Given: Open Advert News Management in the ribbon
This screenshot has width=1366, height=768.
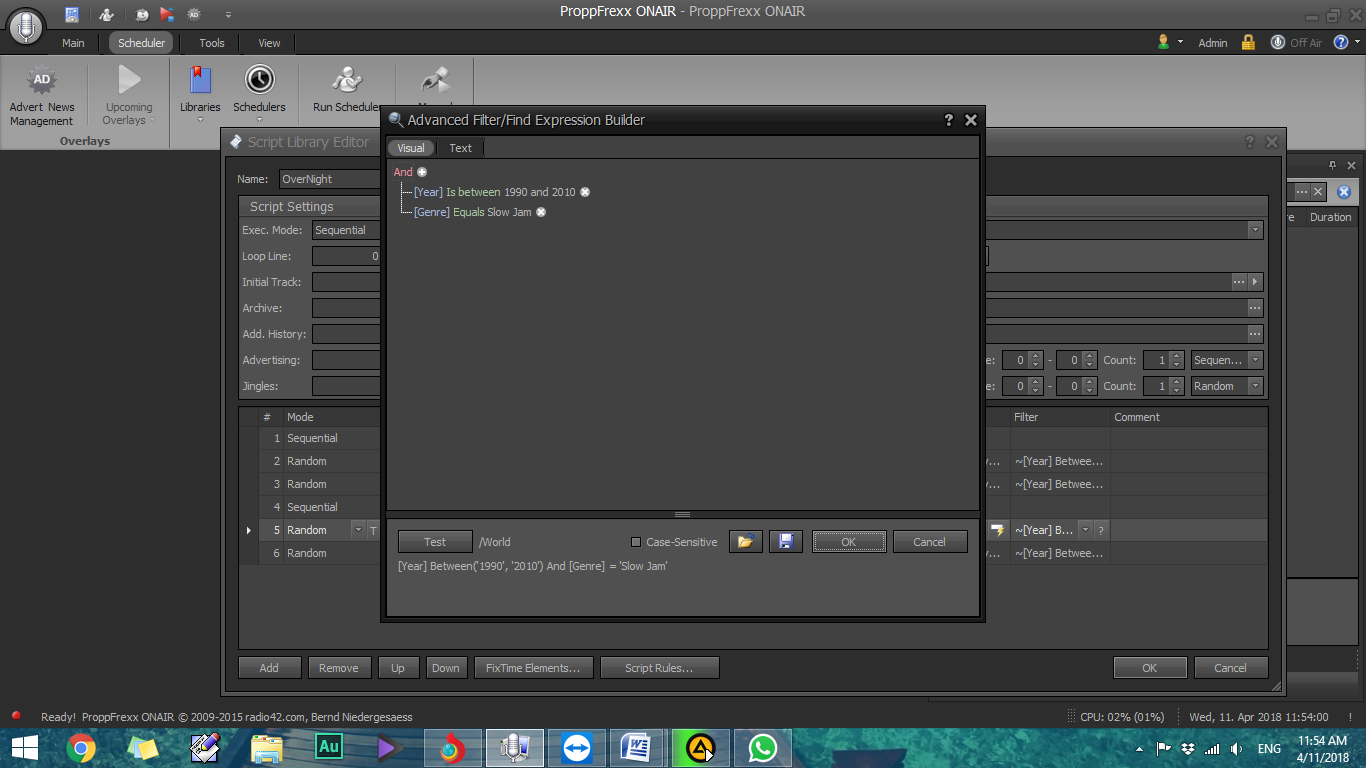Looking at the screenshot, I should 42,97.
